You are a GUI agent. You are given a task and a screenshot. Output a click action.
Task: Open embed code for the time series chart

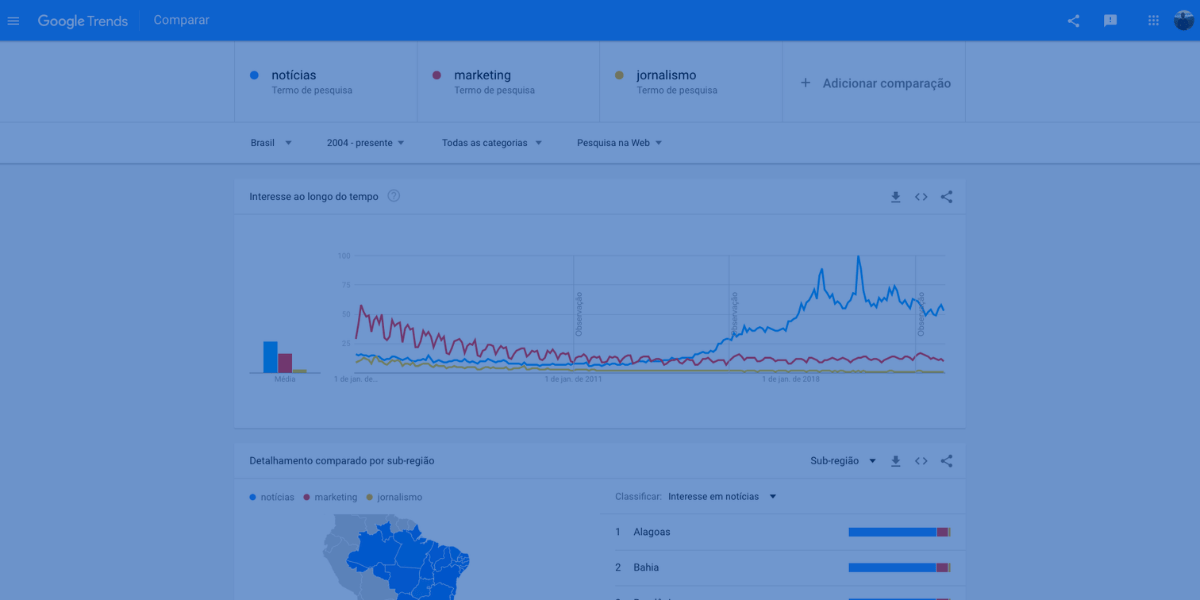[x=921, y=197]
